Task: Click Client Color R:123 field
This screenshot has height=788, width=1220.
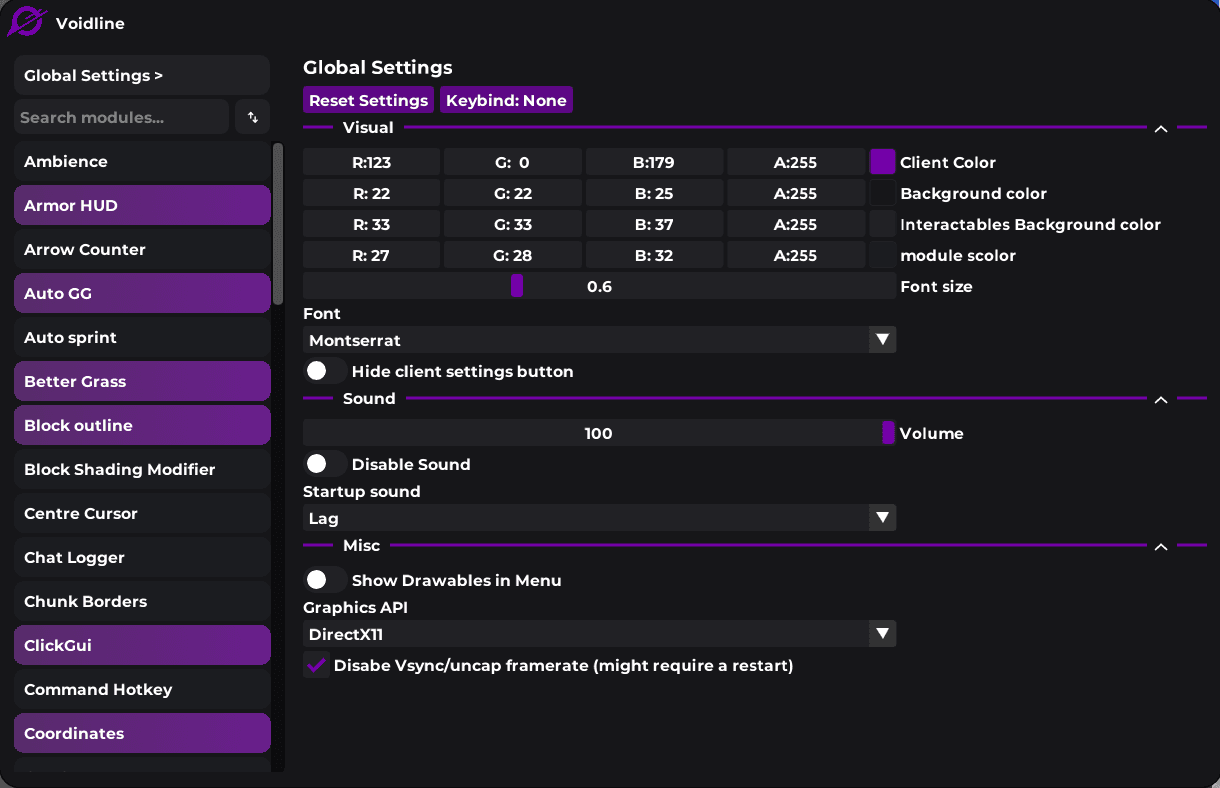Action: coord(371,162)
